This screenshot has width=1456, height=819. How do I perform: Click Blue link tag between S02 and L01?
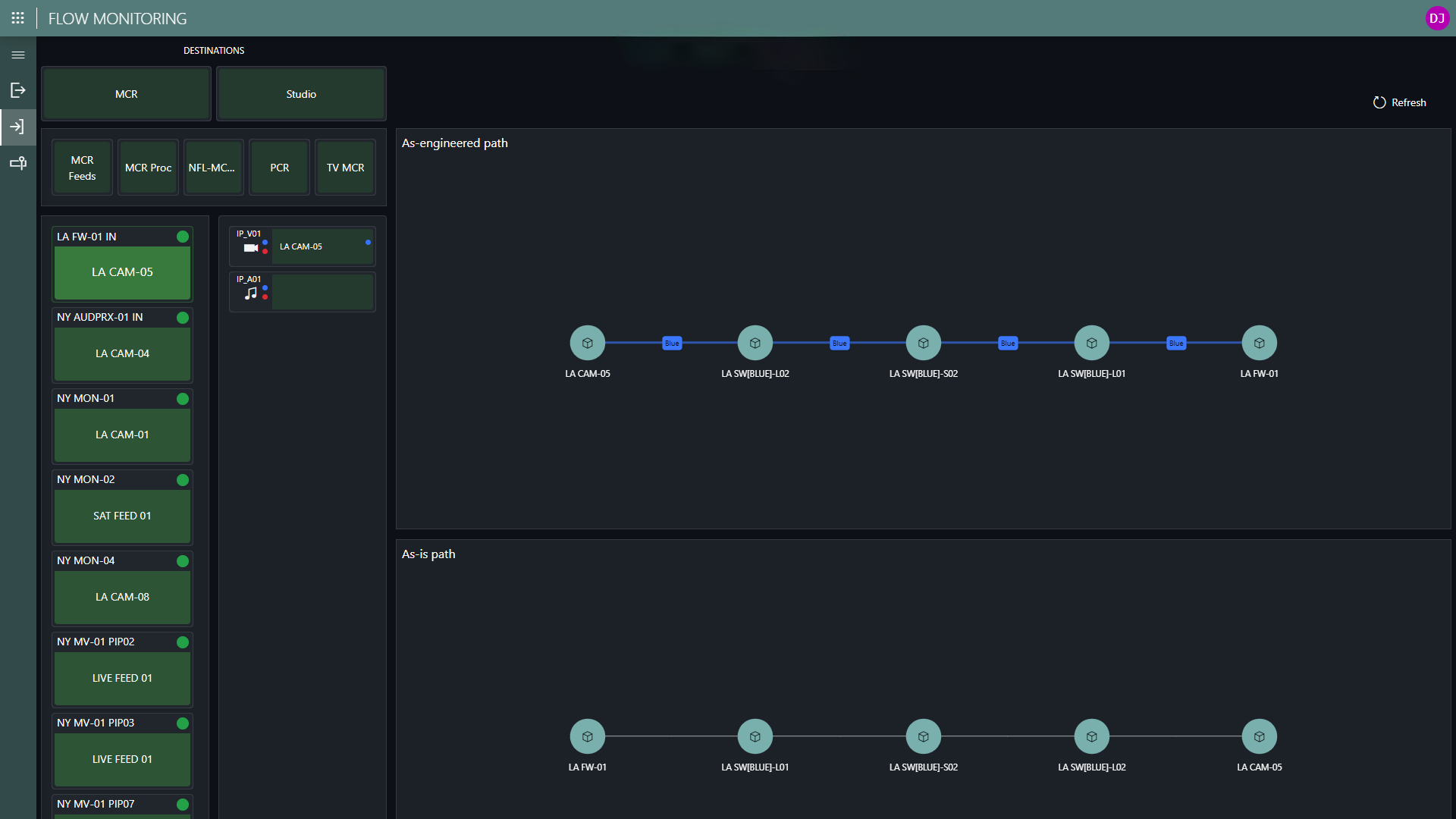pos(1008,344)
